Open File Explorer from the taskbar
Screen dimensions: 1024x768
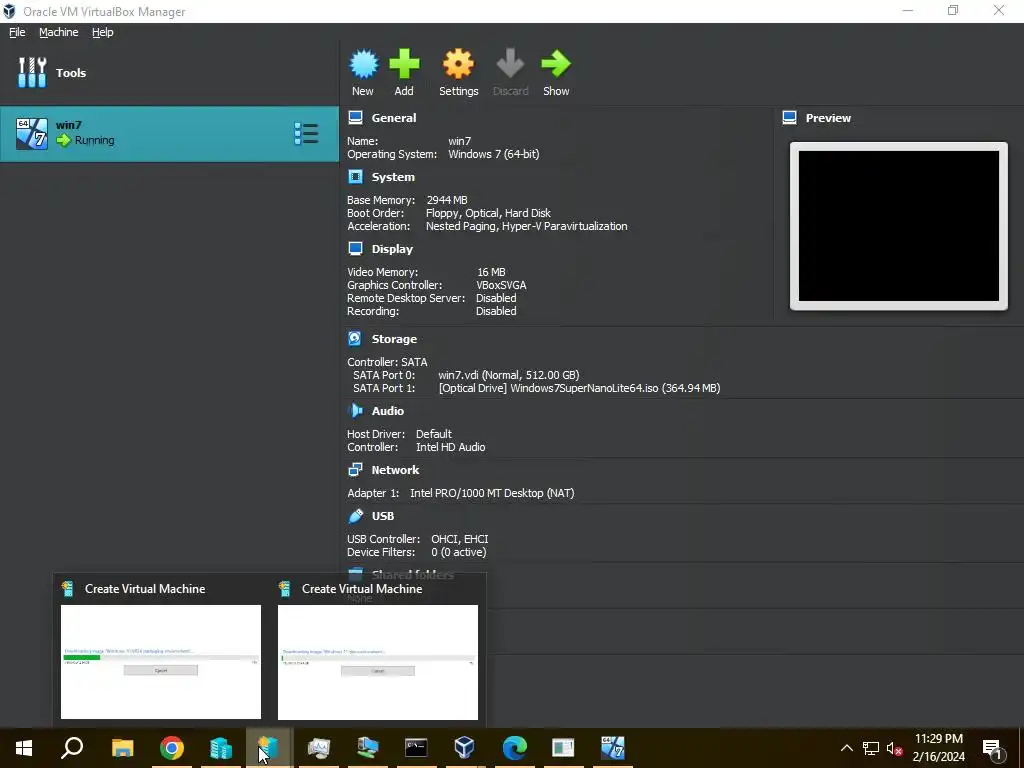(x=122, y=748)
